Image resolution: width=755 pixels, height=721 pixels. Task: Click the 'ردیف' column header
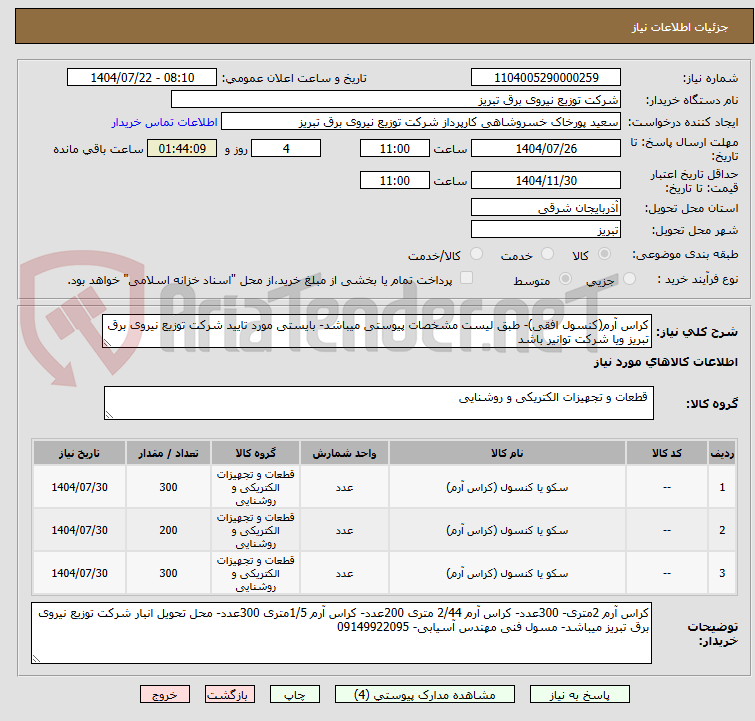pyautogui.click(x=722, y=453)
